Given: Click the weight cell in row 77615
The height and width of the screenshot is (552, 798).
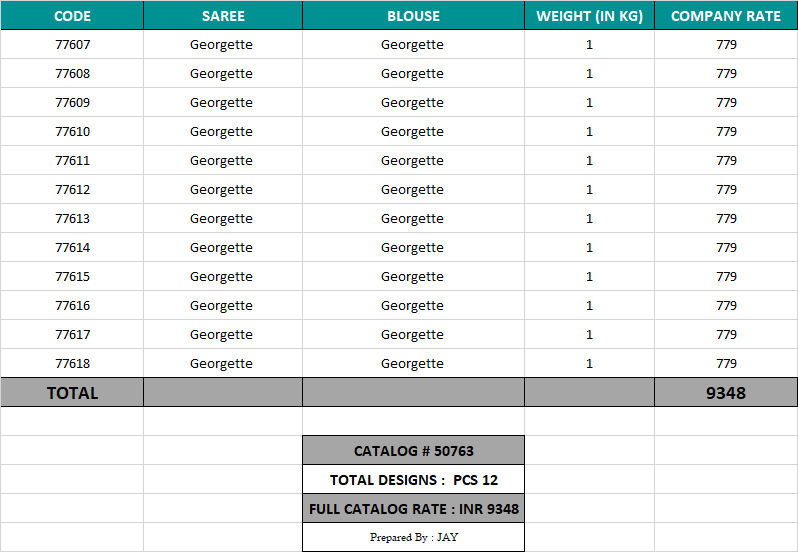Looking at the screenshot, I should click(589, 277).
